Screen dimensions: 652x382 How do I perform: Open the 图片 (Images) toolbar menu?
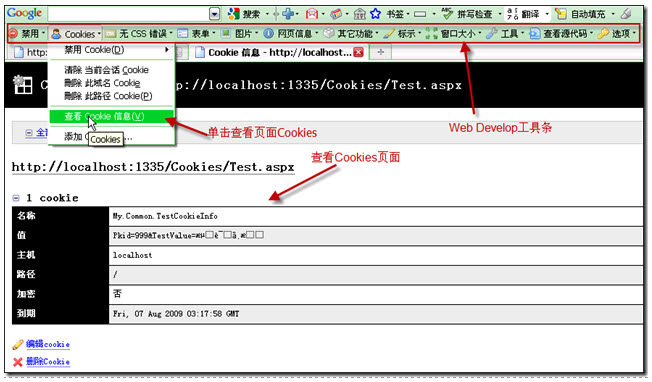[x=240, y=33]
